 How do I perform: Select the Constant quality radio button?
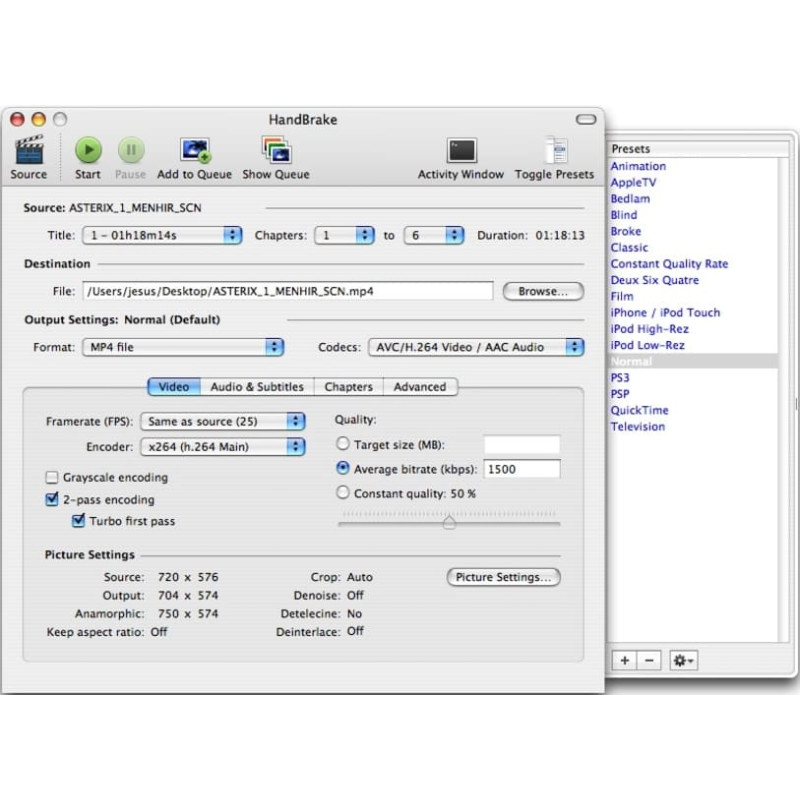pyautogui.click(x=343, y=493)
